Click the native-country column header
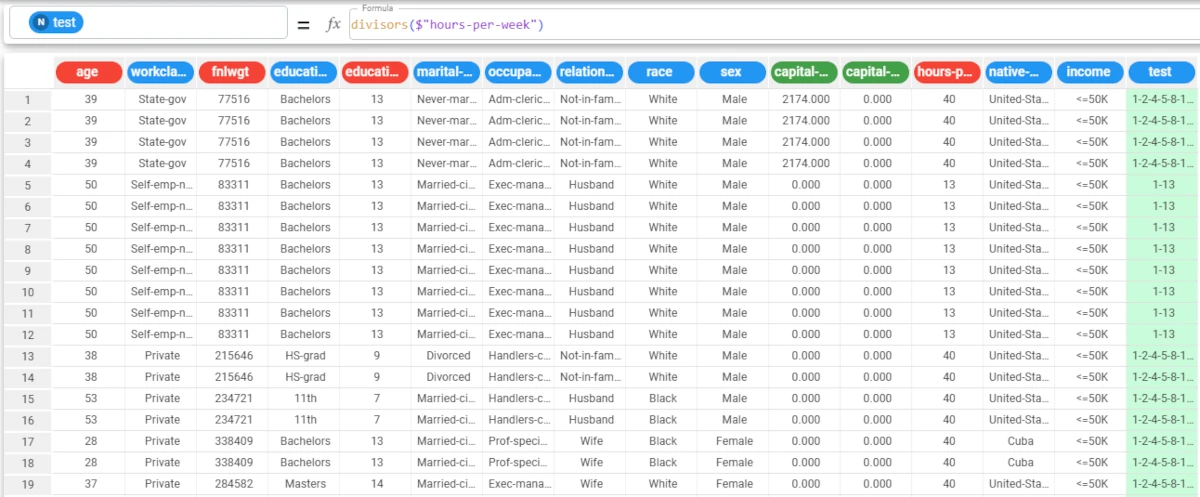 click(x=1017, y=72)
